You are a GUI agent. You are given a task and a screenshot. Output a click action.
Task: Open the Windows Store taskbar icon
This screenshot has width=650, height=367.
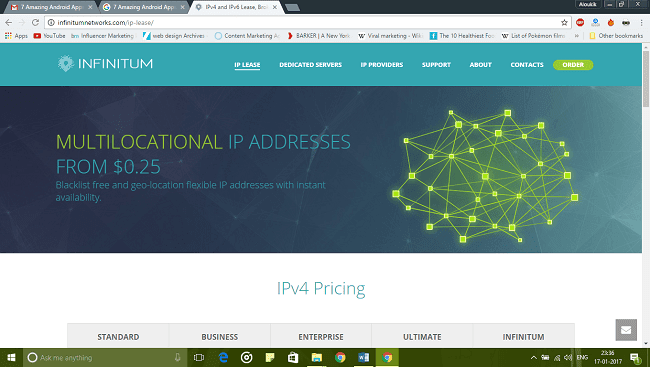[x=293, y=357]
